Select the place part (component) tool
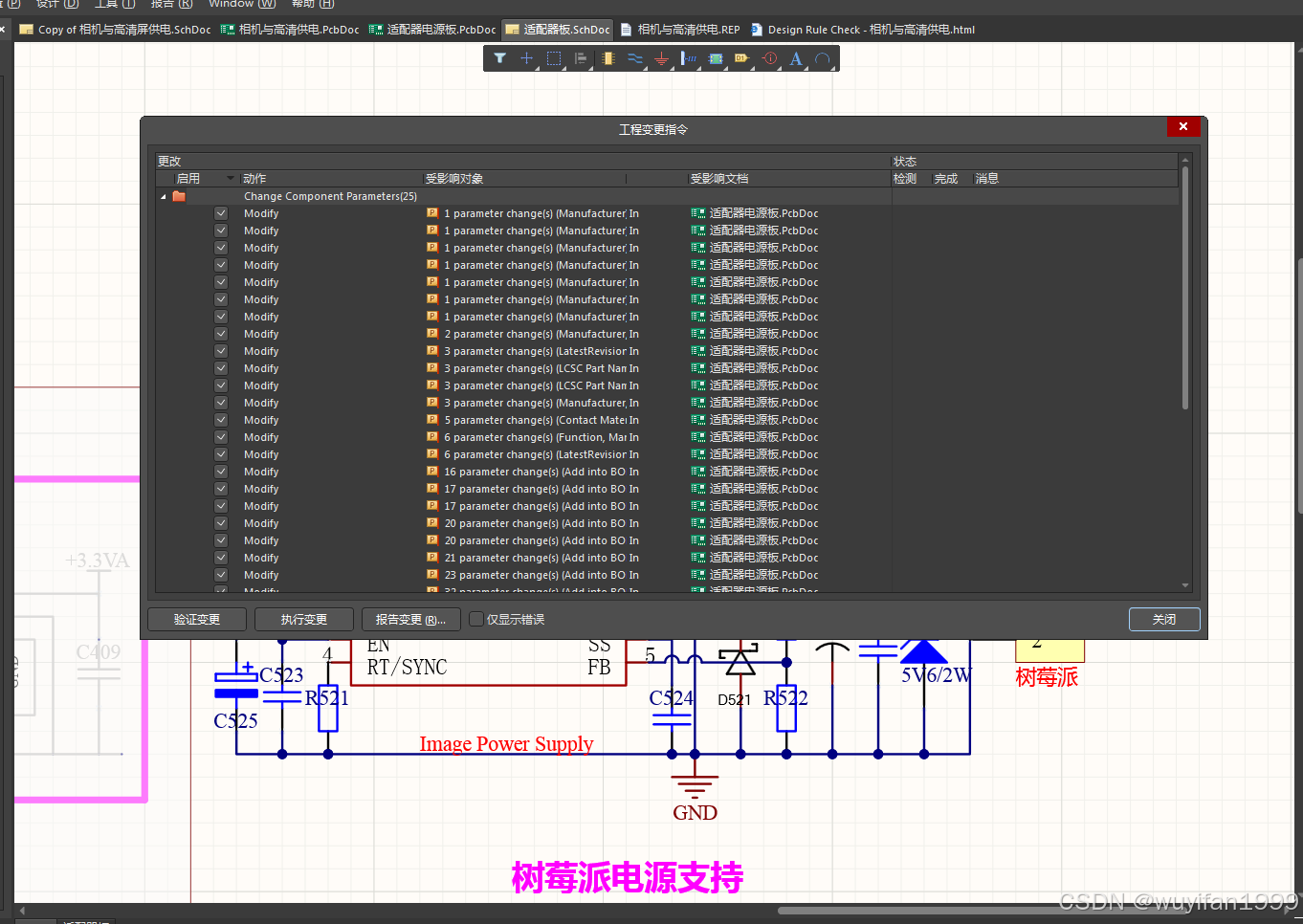This screenshot has width=1303, height=924. [607, 58]
